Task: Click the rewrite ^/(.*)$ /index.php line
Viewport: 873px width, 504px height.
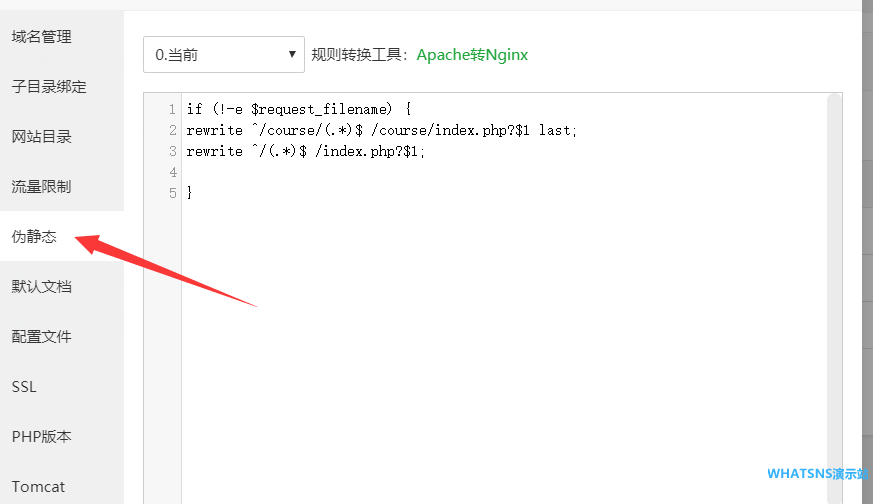Action: click(306, 151)
